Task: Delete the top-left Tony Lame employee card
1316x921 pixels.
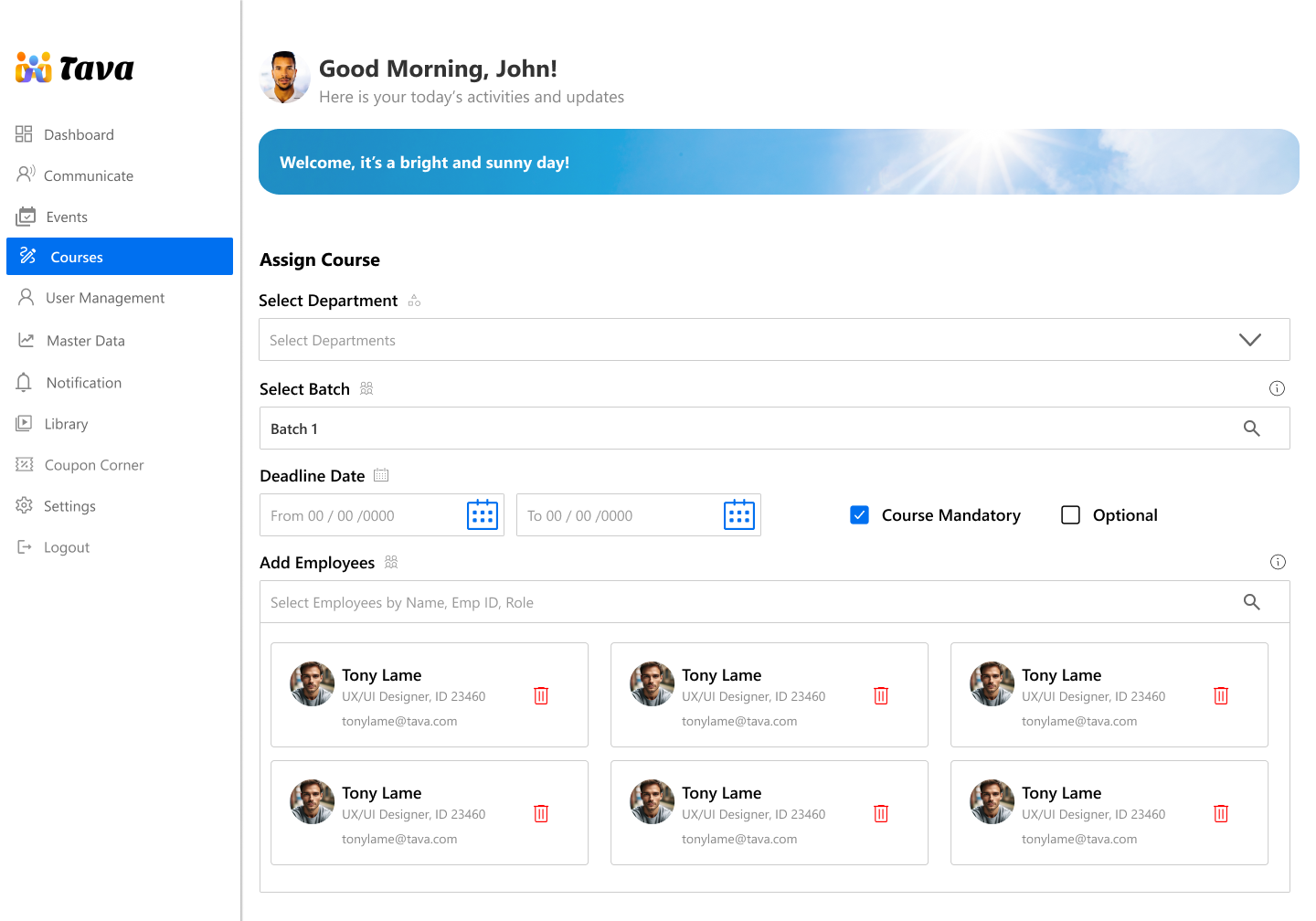Action: [541, 696]
